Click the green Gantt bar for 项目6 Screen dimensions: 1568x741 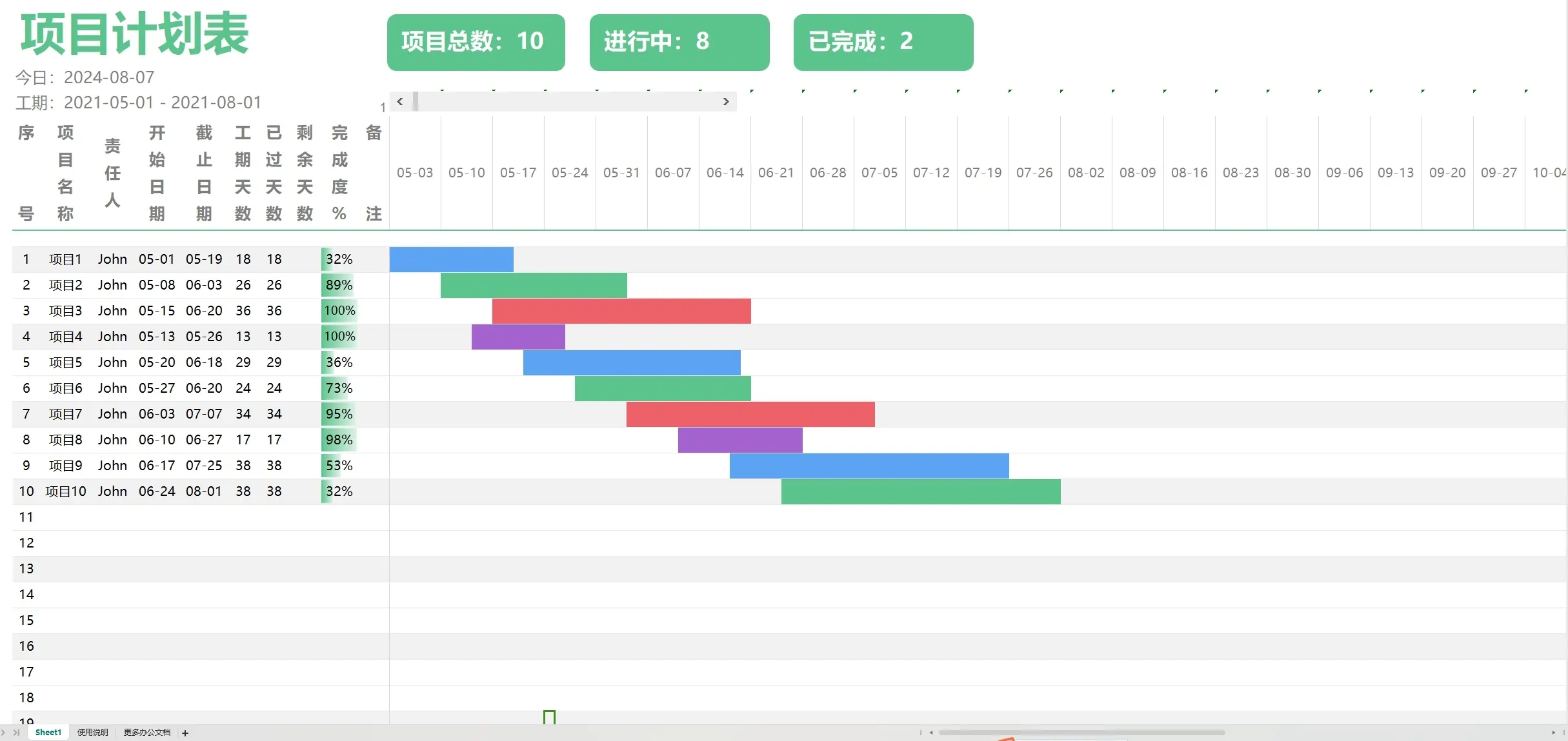point(663,388)
